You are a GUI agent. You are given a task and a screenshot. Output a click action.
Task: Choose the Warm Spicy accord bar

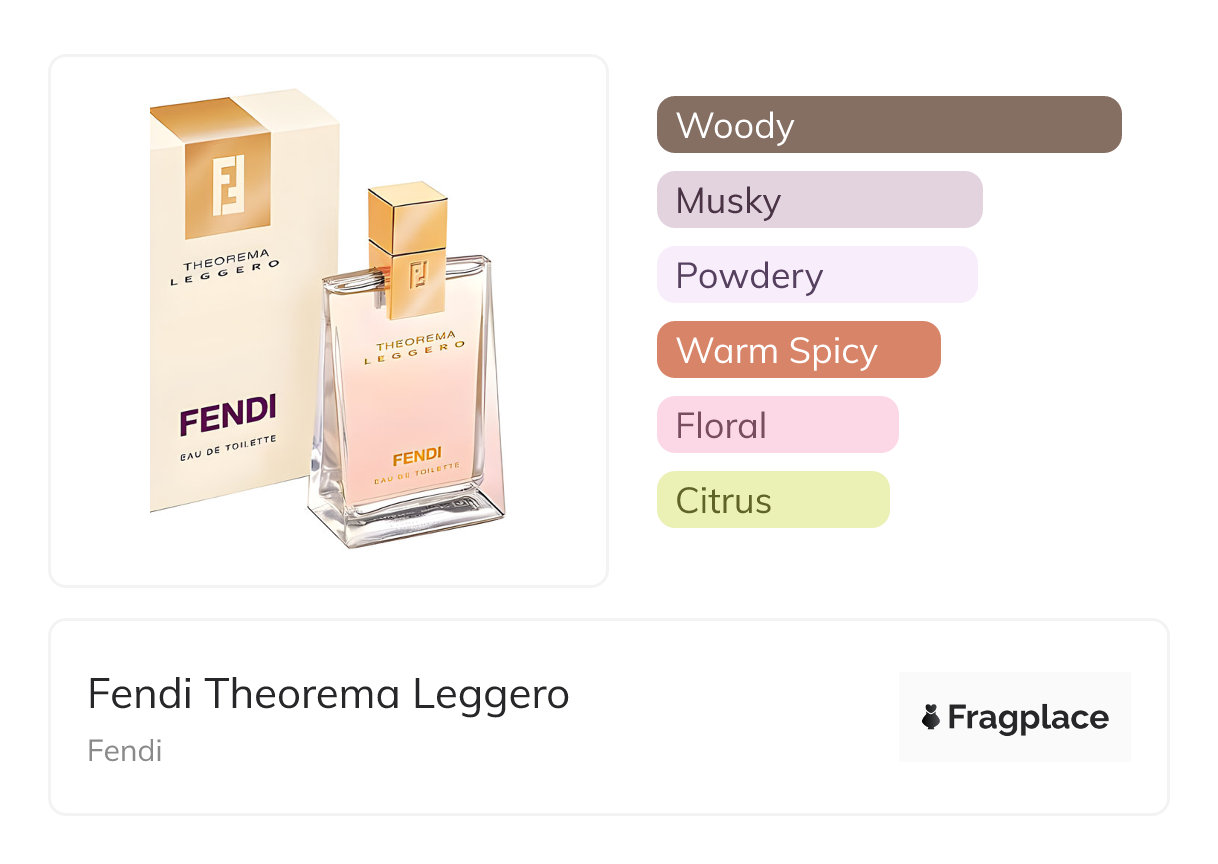798,350
